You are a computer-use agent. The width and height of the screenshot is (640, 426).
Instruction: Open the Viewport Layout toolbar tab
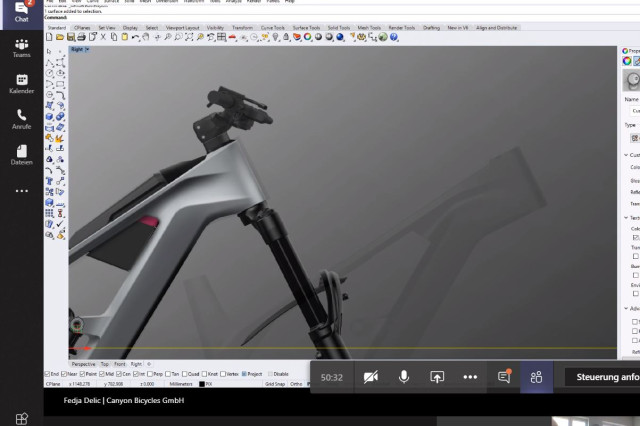pyautogui.click(x=182, y=28)
